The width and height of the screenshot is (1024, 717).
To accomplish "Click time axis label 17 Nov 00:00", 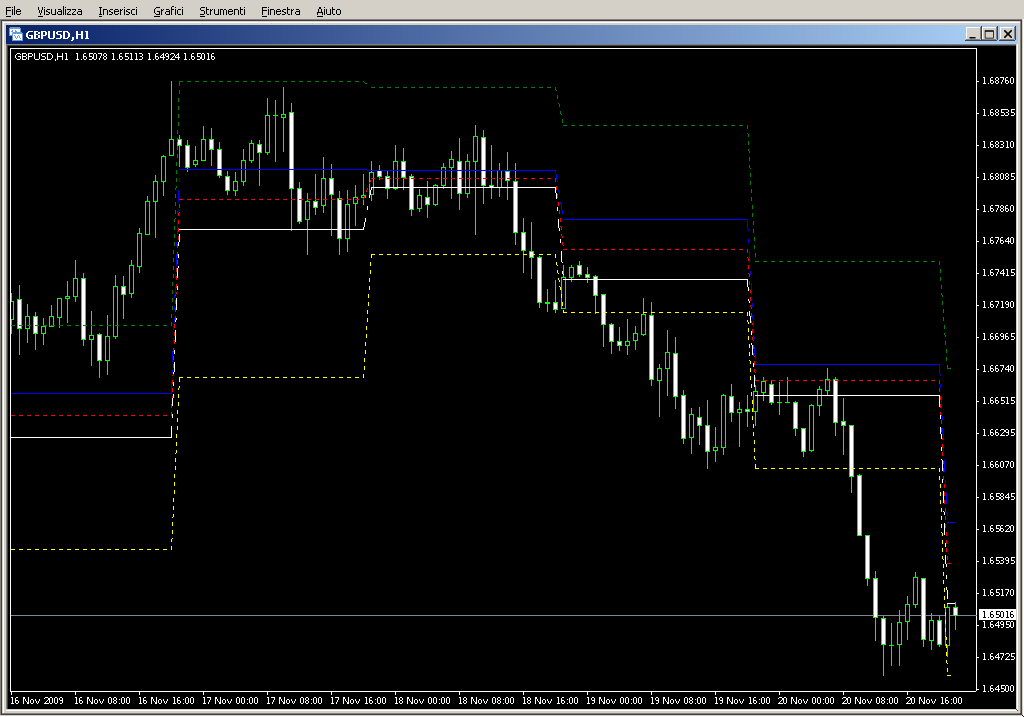I will coord(230,701).
